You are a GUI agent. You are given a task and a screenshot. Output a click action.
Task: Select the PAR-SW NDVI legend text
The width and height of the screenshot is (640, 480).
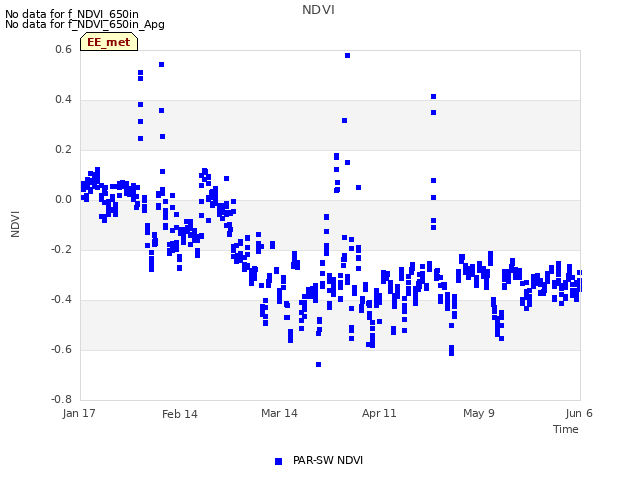328,460
